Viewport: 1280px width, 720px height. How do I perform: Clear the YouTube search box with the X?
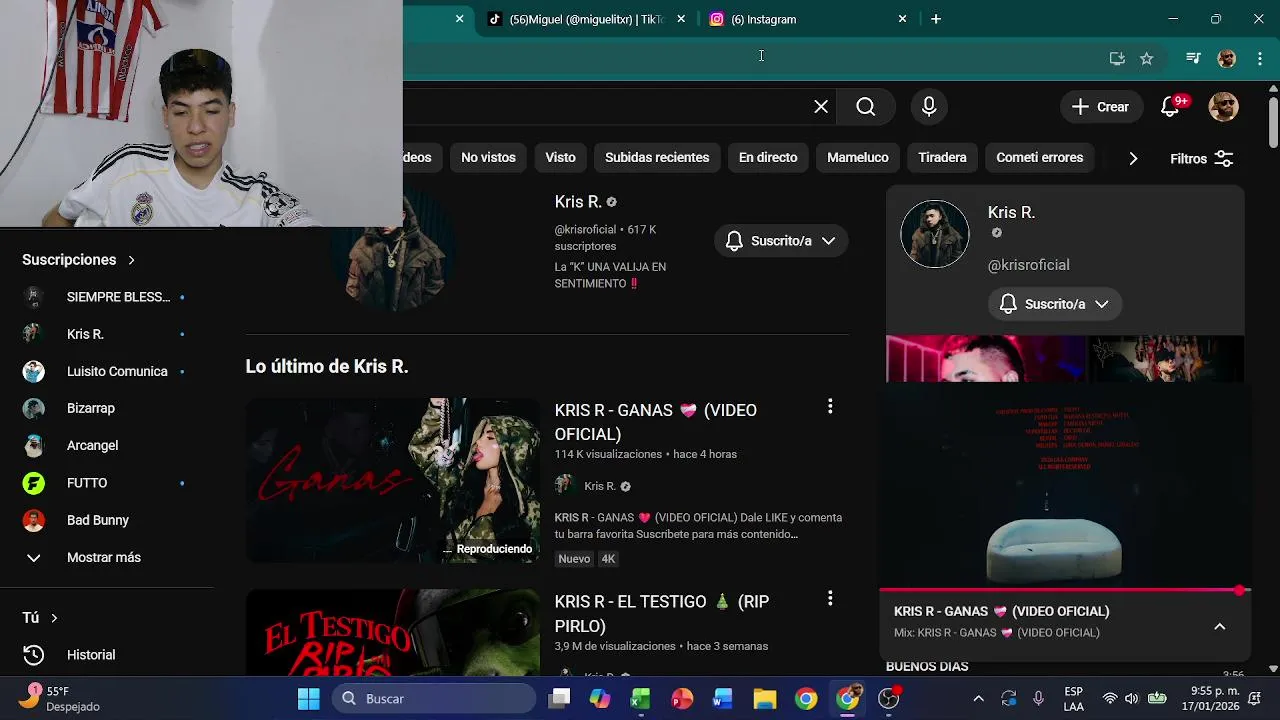[x=821, y=107]
